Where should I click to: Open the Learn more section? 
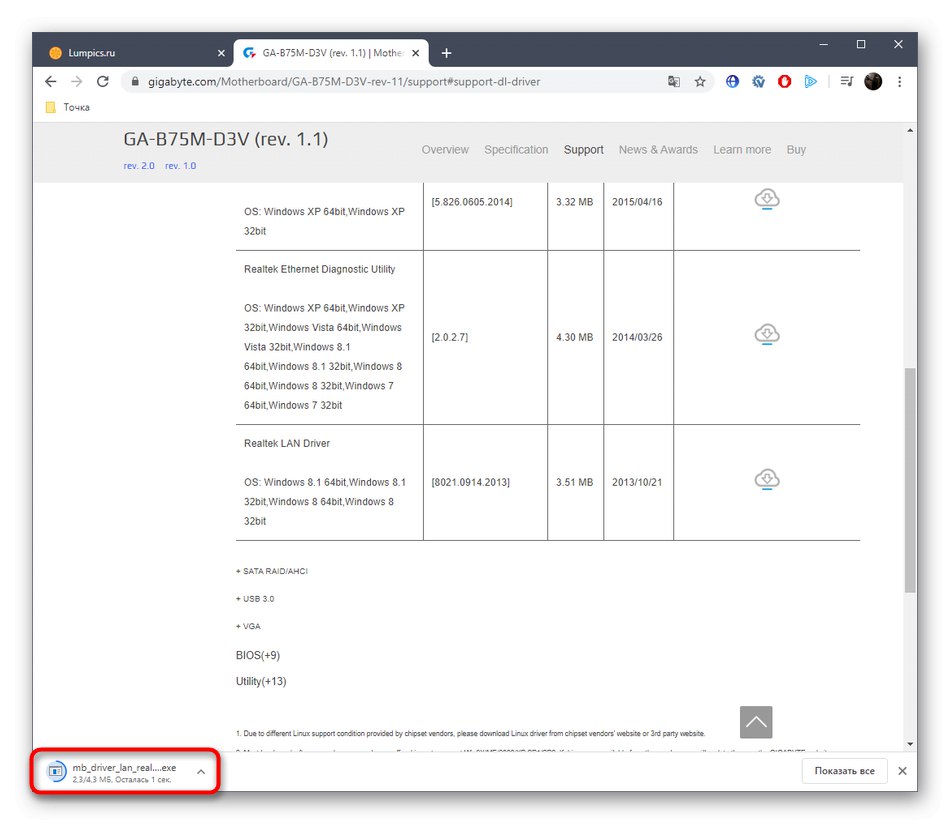click(742, 150)
